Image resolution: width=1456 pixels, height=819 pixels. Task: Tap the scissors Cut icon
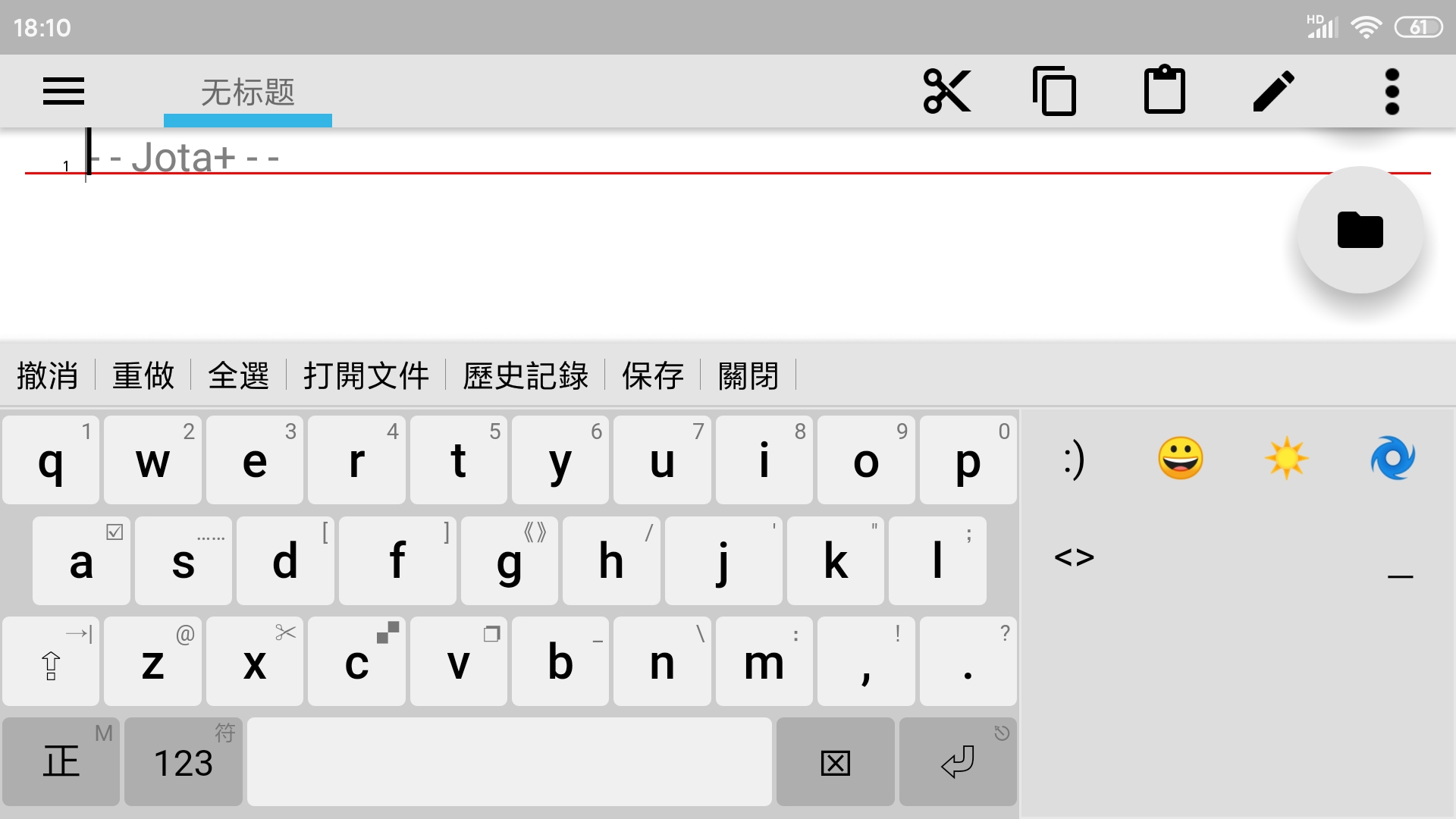[x=946, y=91]
